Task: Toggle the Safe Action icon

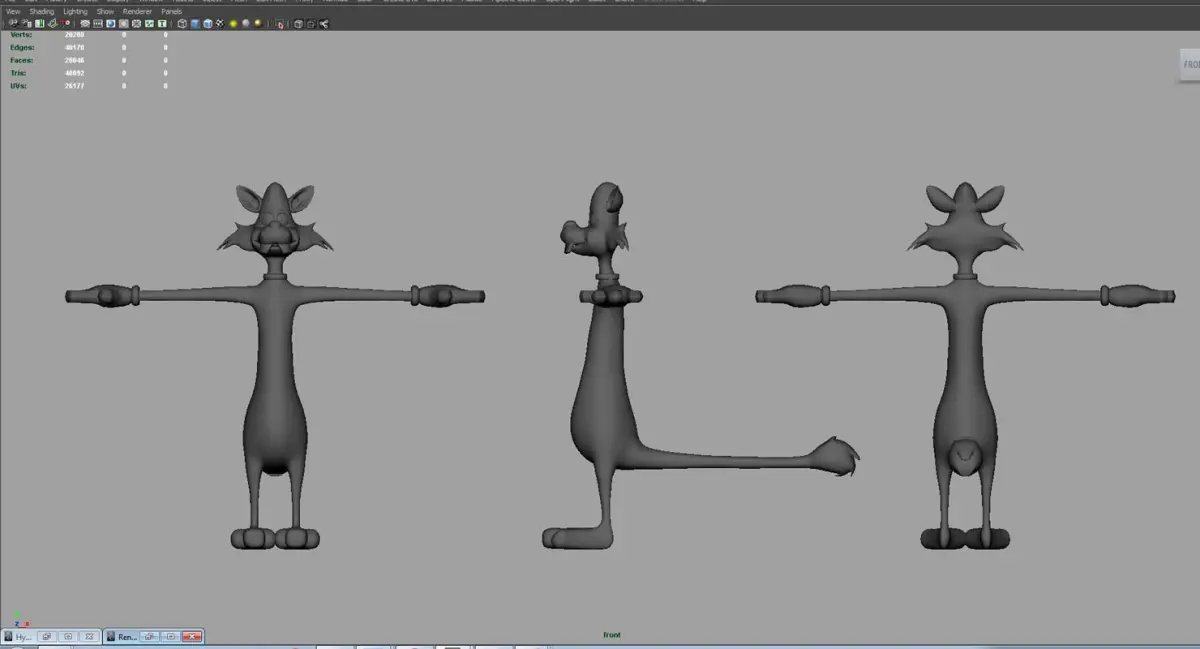Action: tap(149, 24)
